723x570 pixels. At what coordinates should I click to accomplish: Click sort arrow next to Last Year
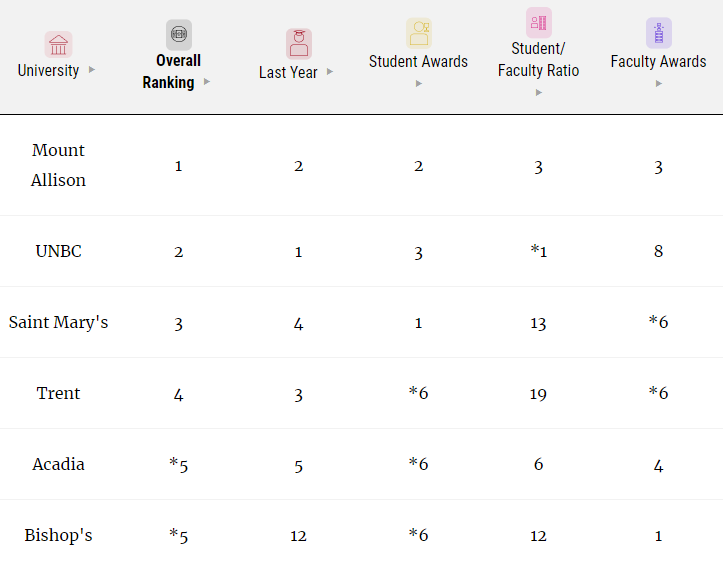pos(330,72)
